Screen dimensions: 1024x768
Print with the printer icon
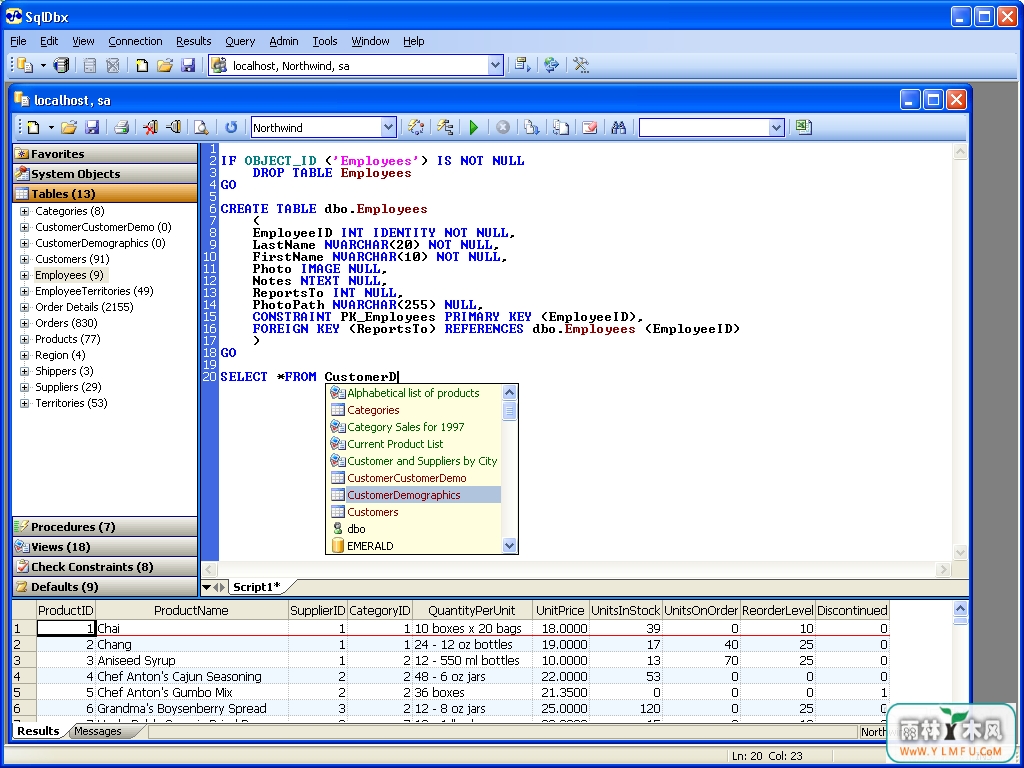click(x=121, y=127)
